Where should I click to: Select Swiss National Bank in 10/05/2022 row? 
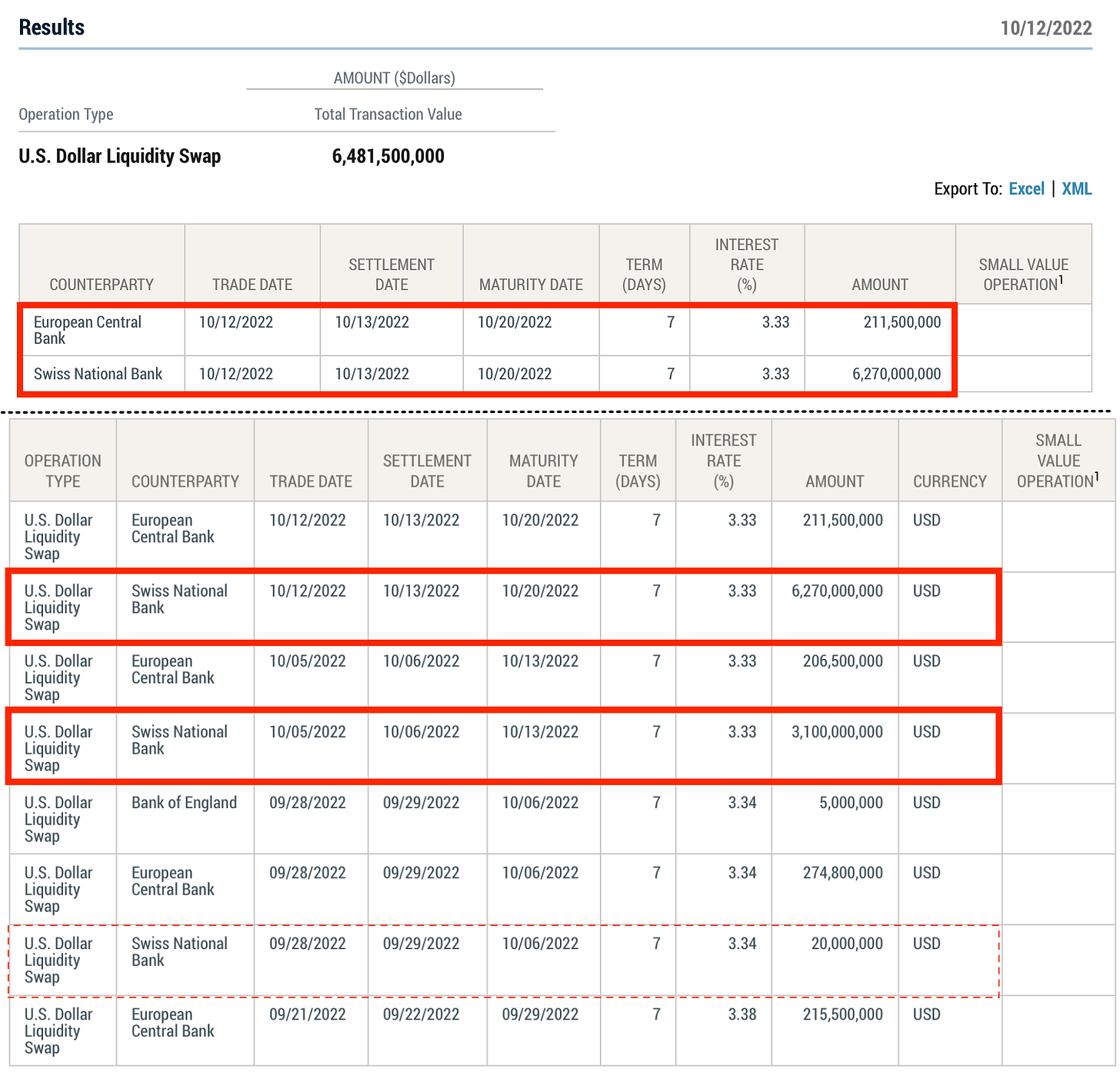coord(179,740)
